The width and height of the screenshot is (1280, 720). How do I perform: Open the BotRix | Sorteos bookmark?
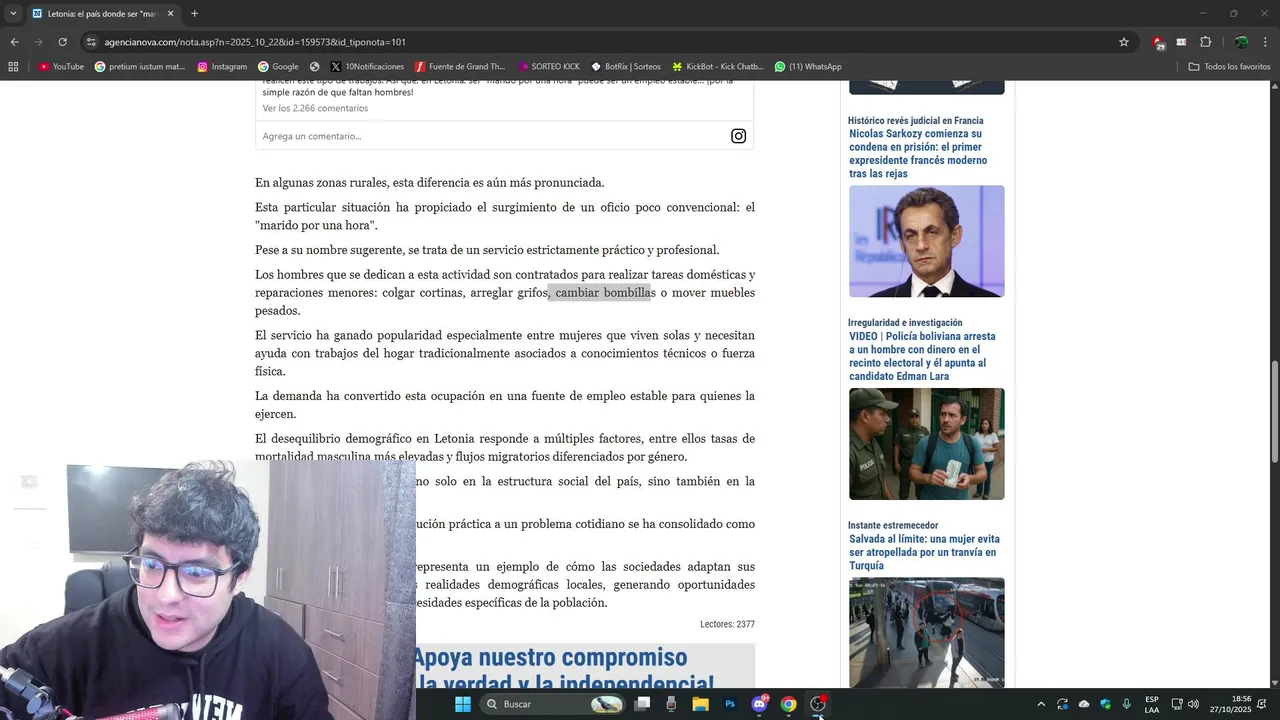(x=626, y=67)
